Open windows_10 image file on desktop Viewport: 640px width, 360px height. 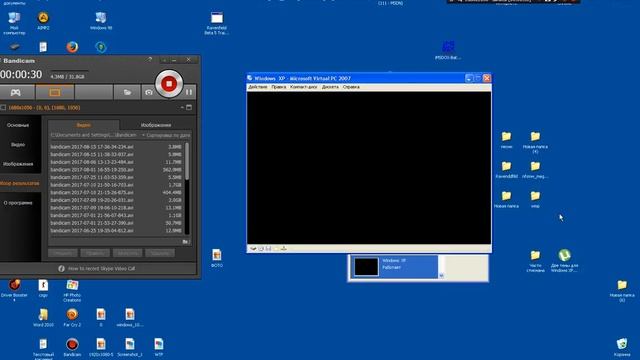(x=130, y=318)
